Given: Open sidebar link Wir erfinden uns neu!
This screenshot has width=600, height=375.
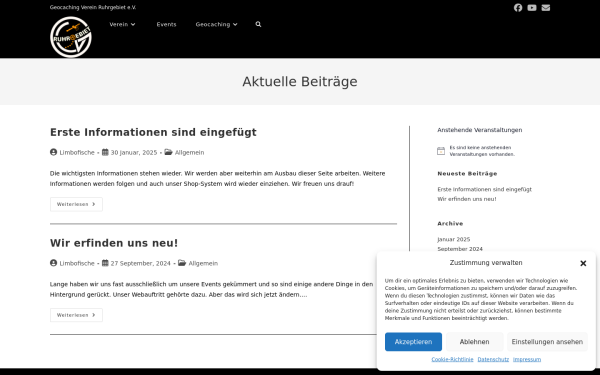Looking at the screenshot, I should (x=467, y=199).
